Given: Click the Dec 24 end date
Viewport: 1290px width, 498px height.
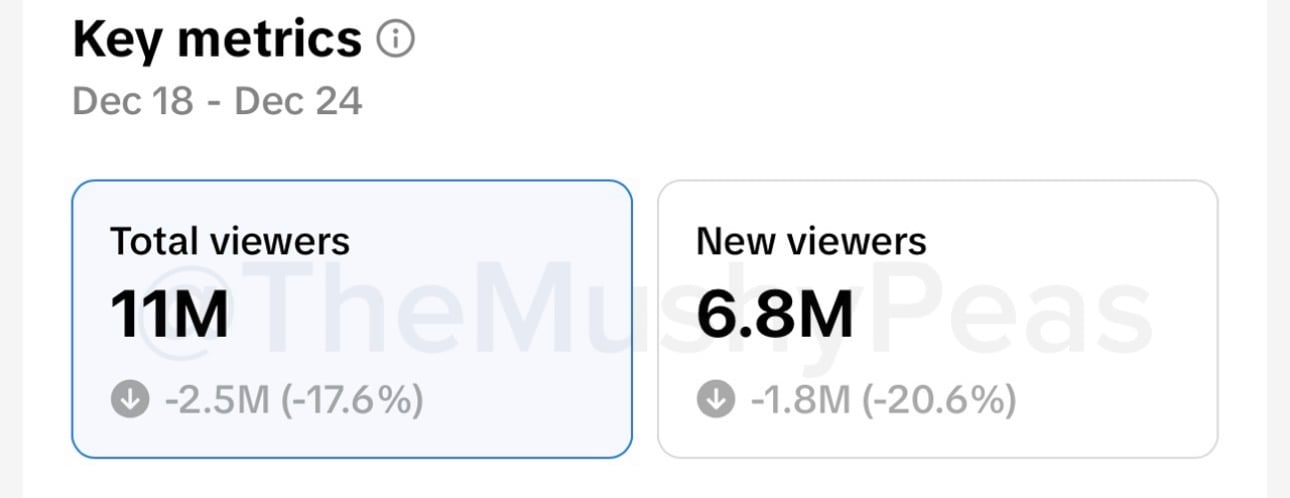Looking at the screenshot, I should tap(298, 101).
